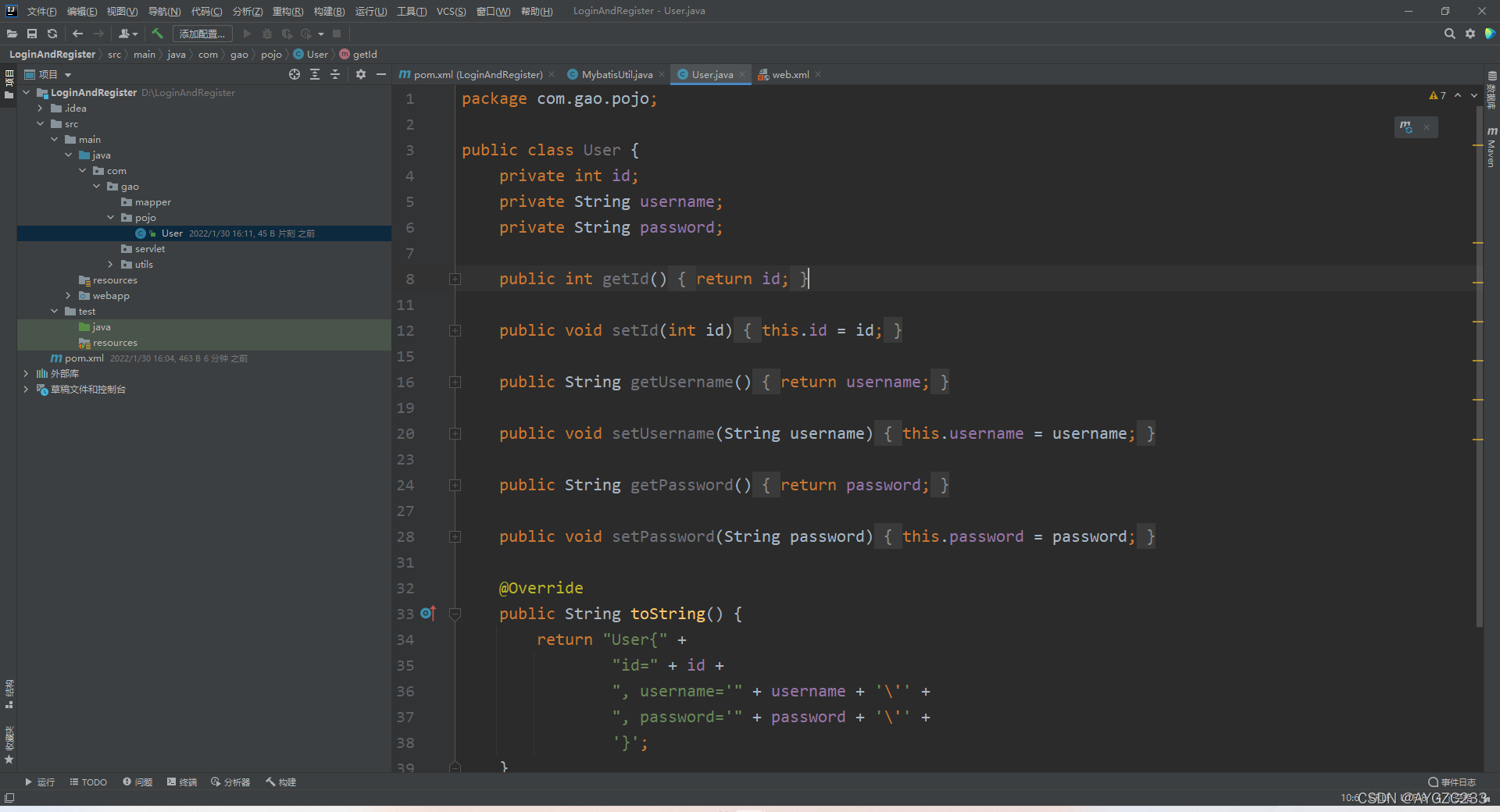Screen dimensions: 1500x812
Task: Click the 添加配置 run configuration button
Action: tap(202, 34)
